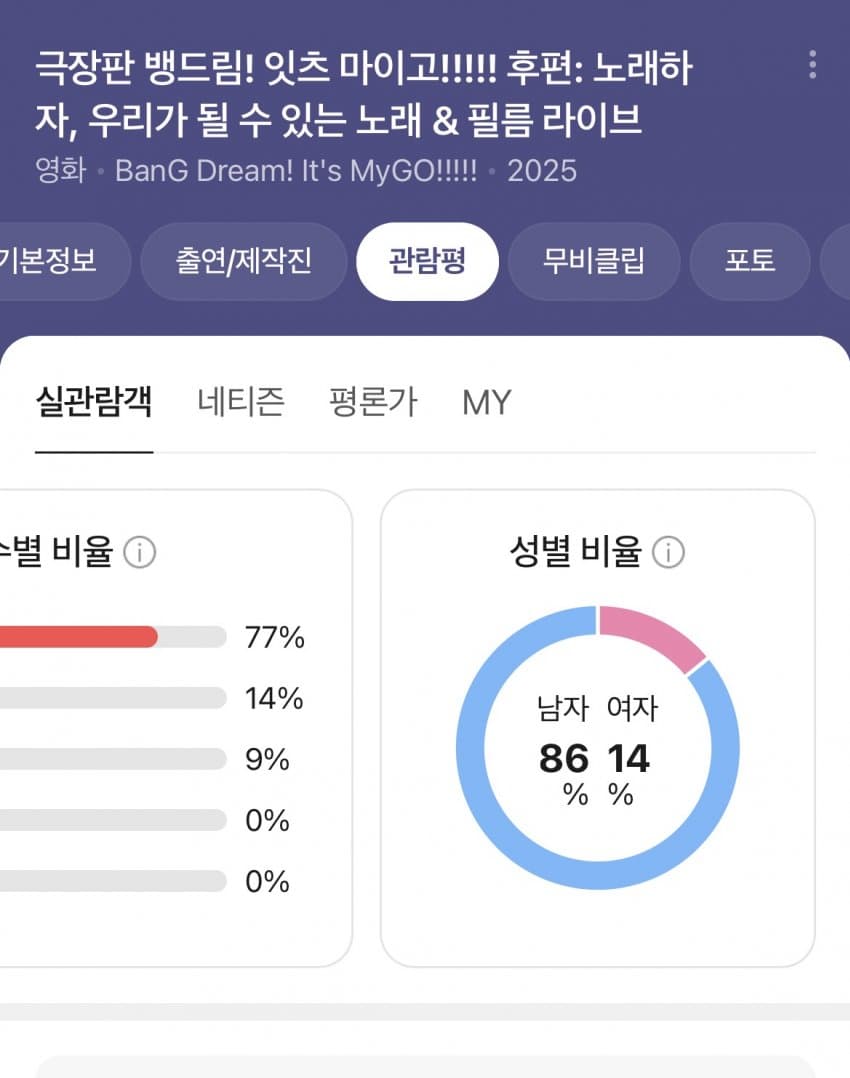
Task: Open the three-dot more options menu
Action: (x=812, y=65)
